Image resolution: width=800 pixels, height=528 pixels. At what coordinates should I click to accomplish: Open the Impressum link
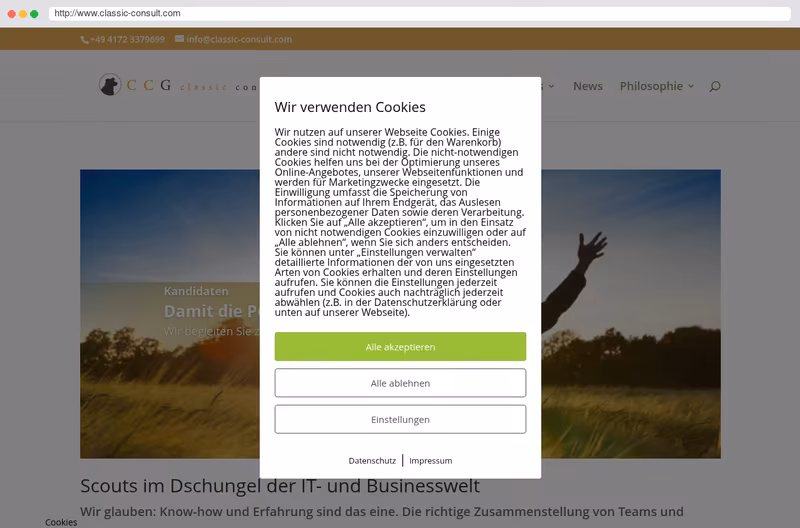[x=431, y=461]
